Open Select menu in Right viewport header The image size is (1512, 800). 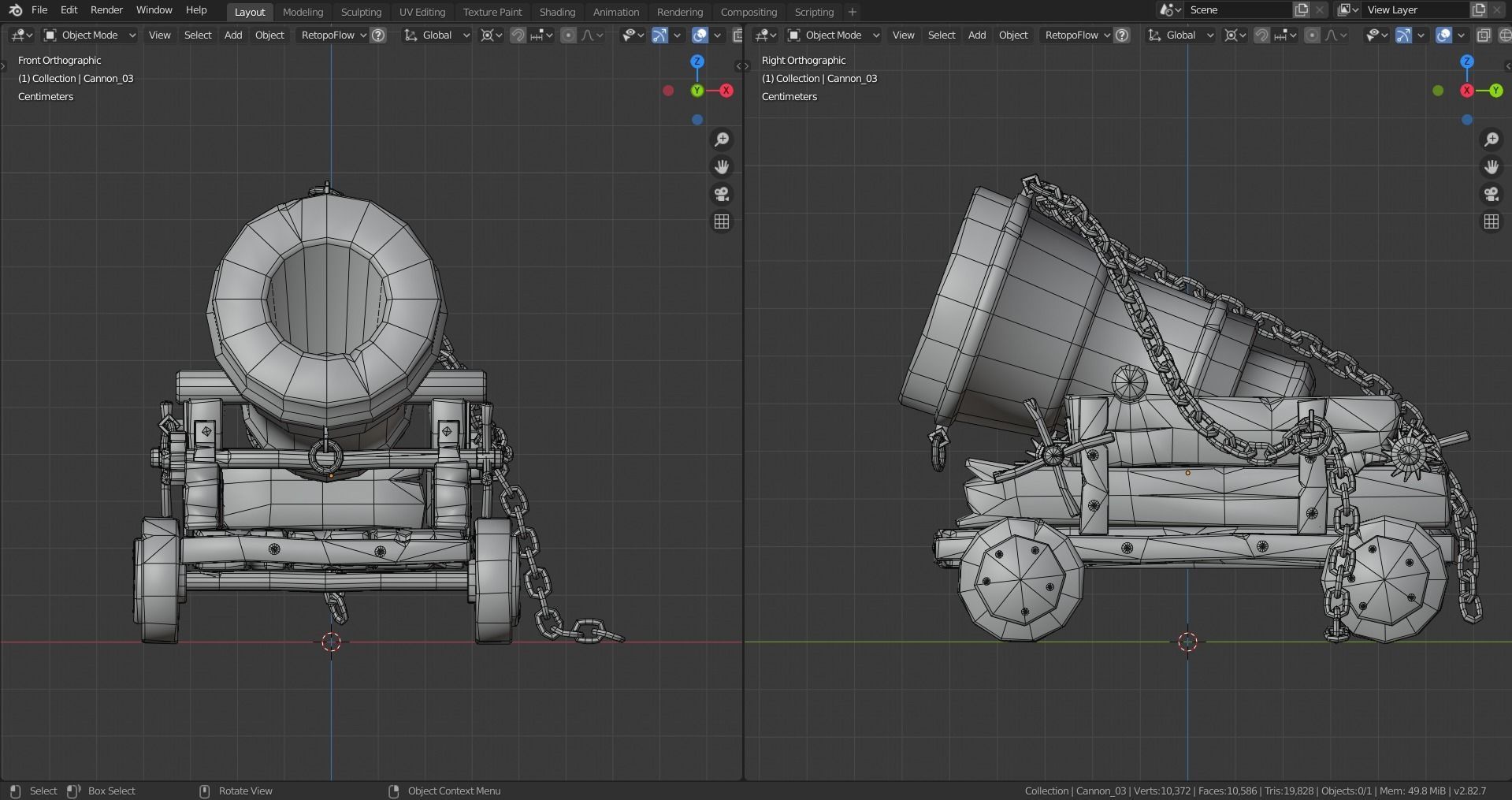click(941, 35)
